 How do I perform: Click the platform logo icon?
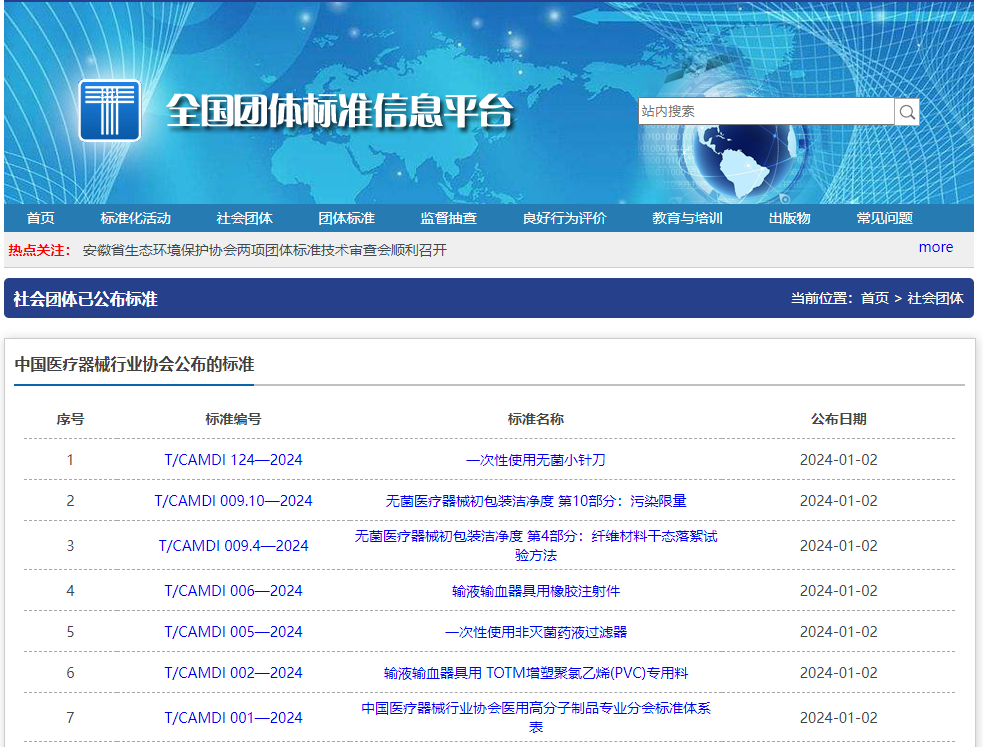[110, 110]
